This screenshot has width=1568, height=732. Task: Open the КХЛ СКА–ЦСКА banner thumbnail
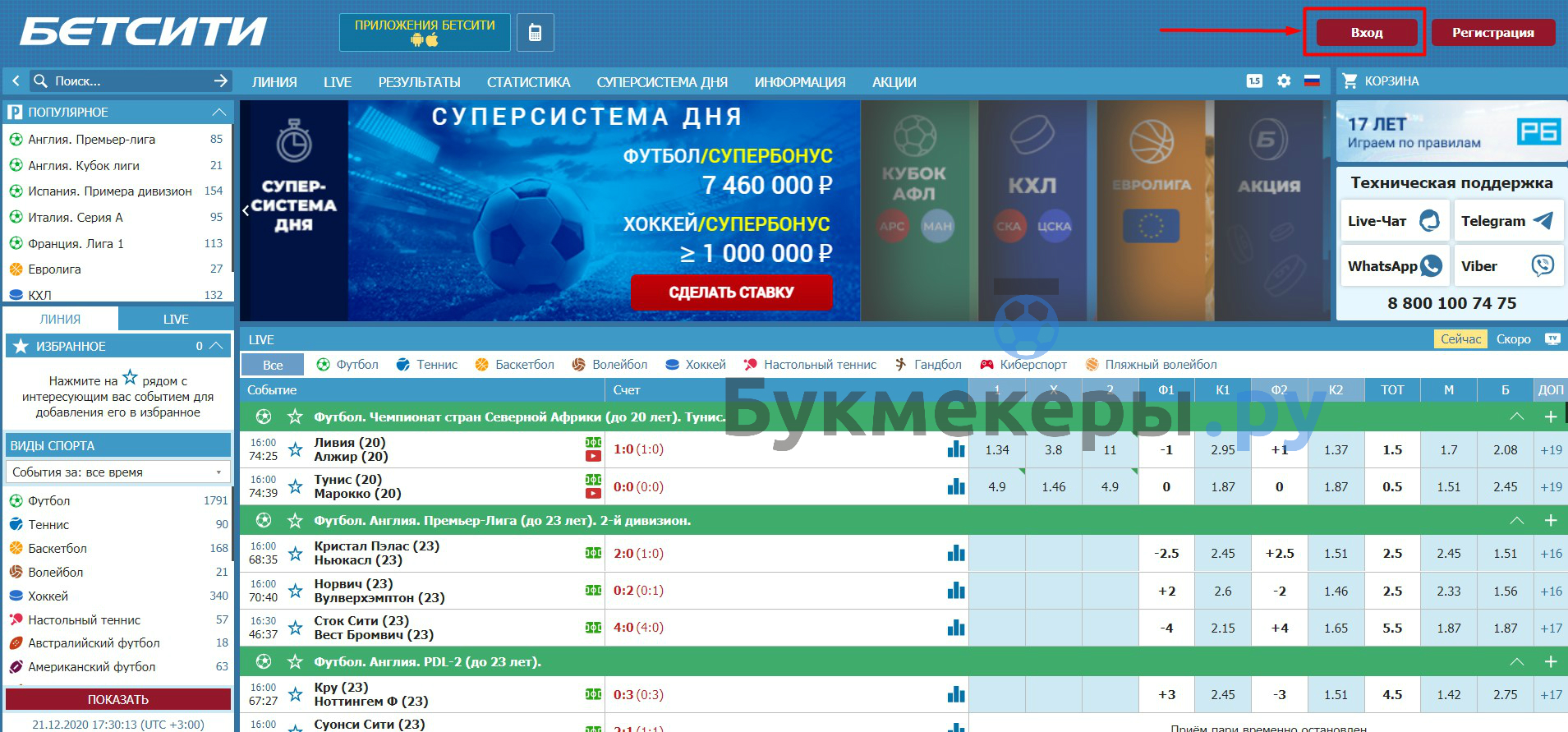[1032, 210]
